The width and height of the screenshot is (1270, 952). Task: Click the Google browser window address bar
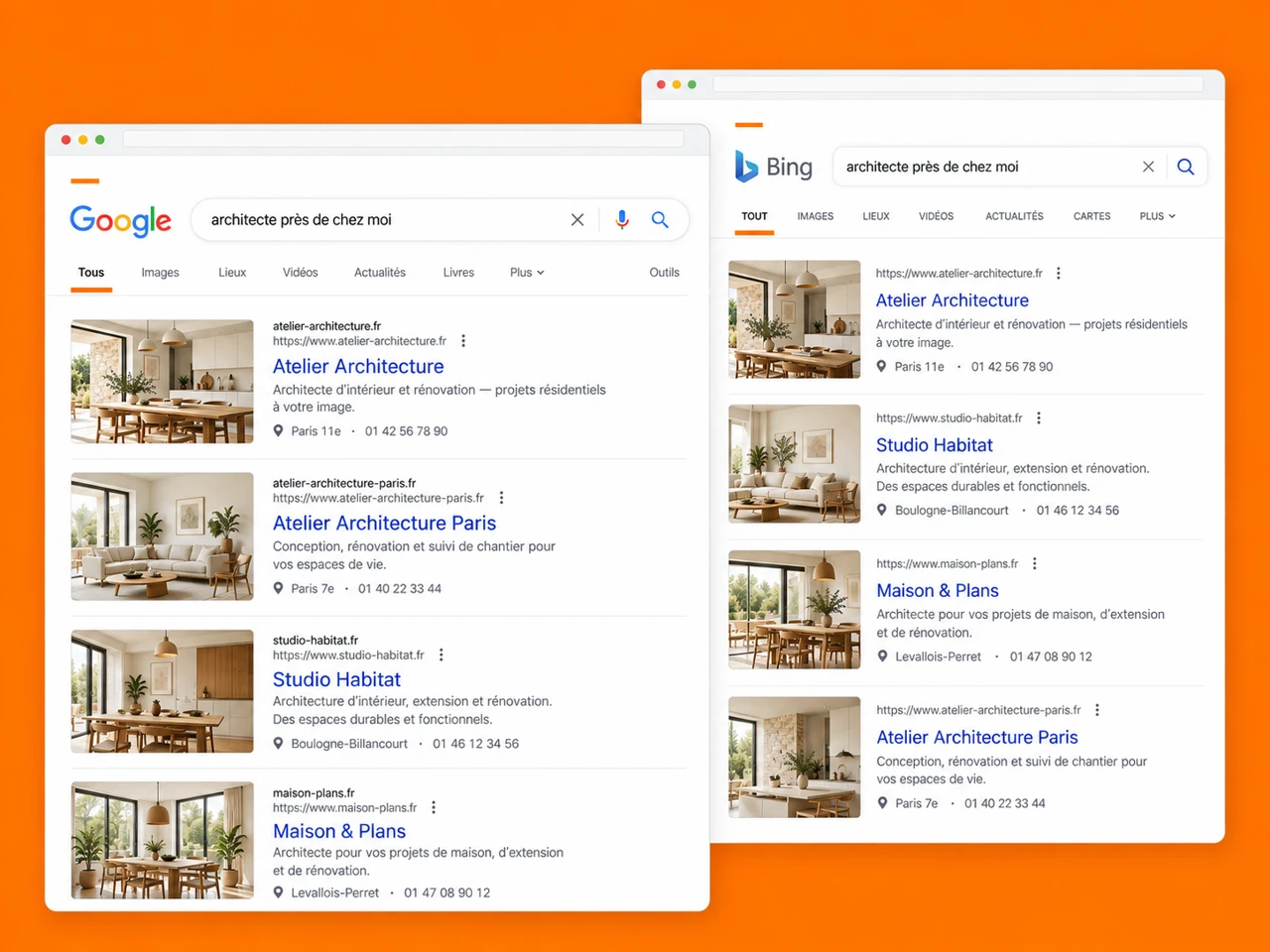pos(404,139)
